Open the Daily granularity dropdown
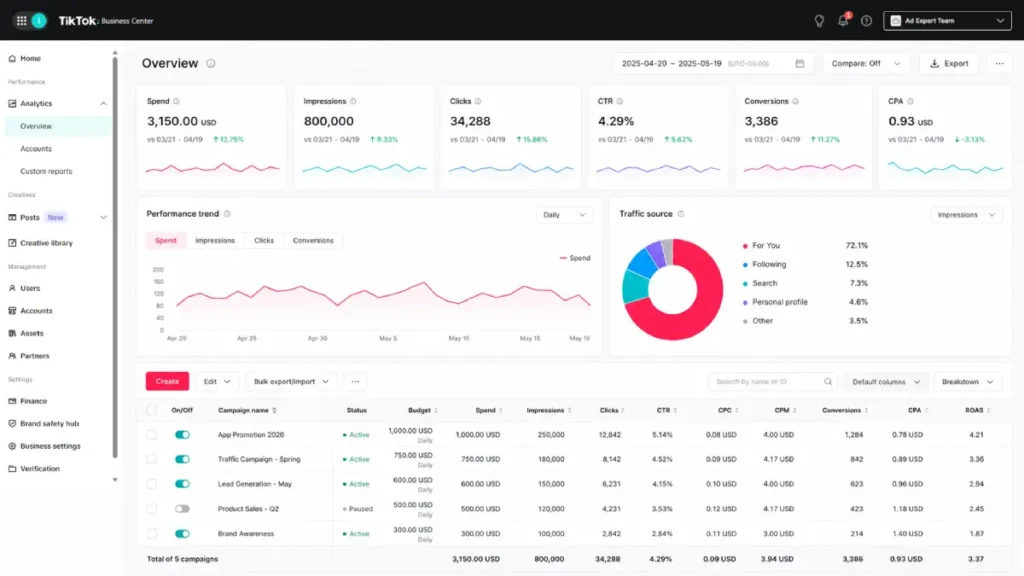 564,215
